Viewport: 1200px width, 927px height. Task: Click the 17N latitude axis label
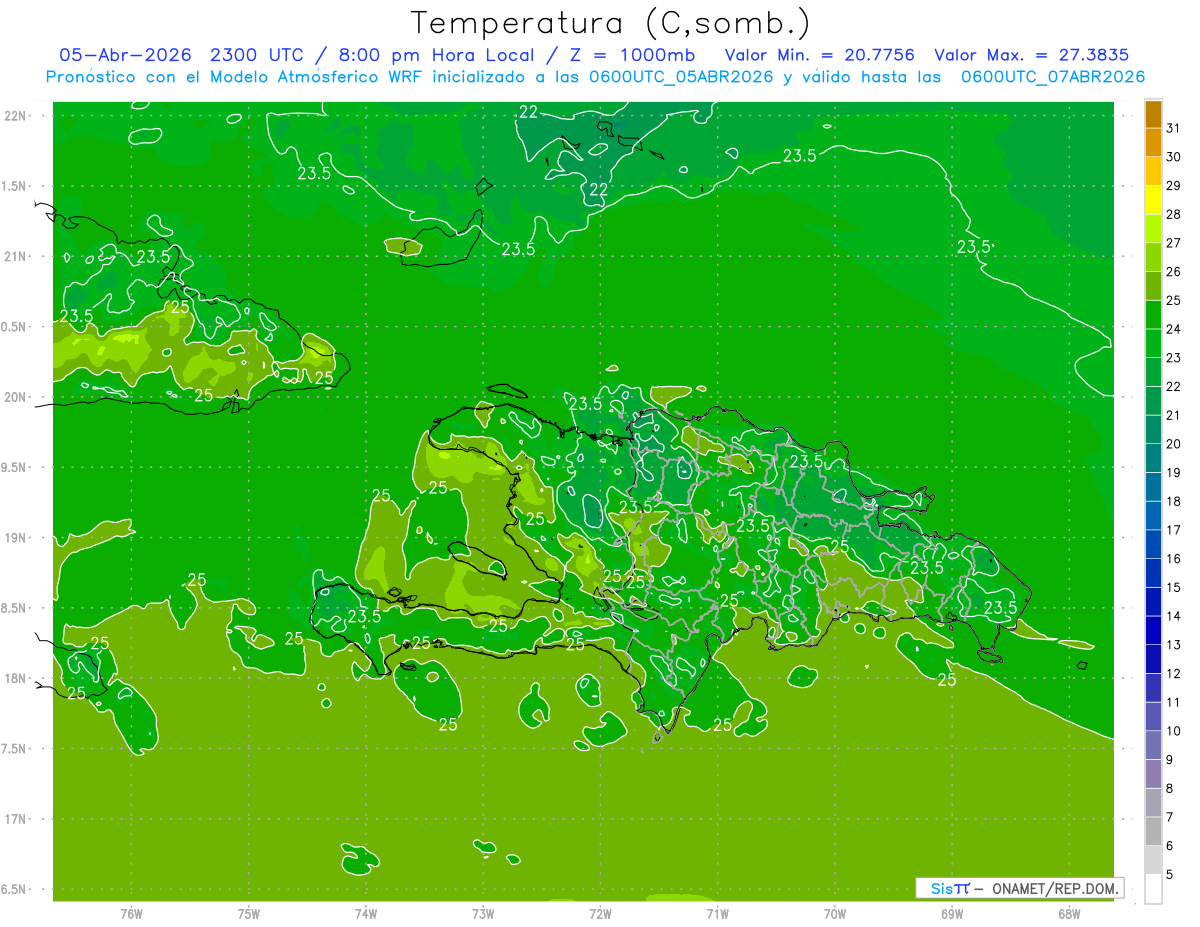click(17, 819)
